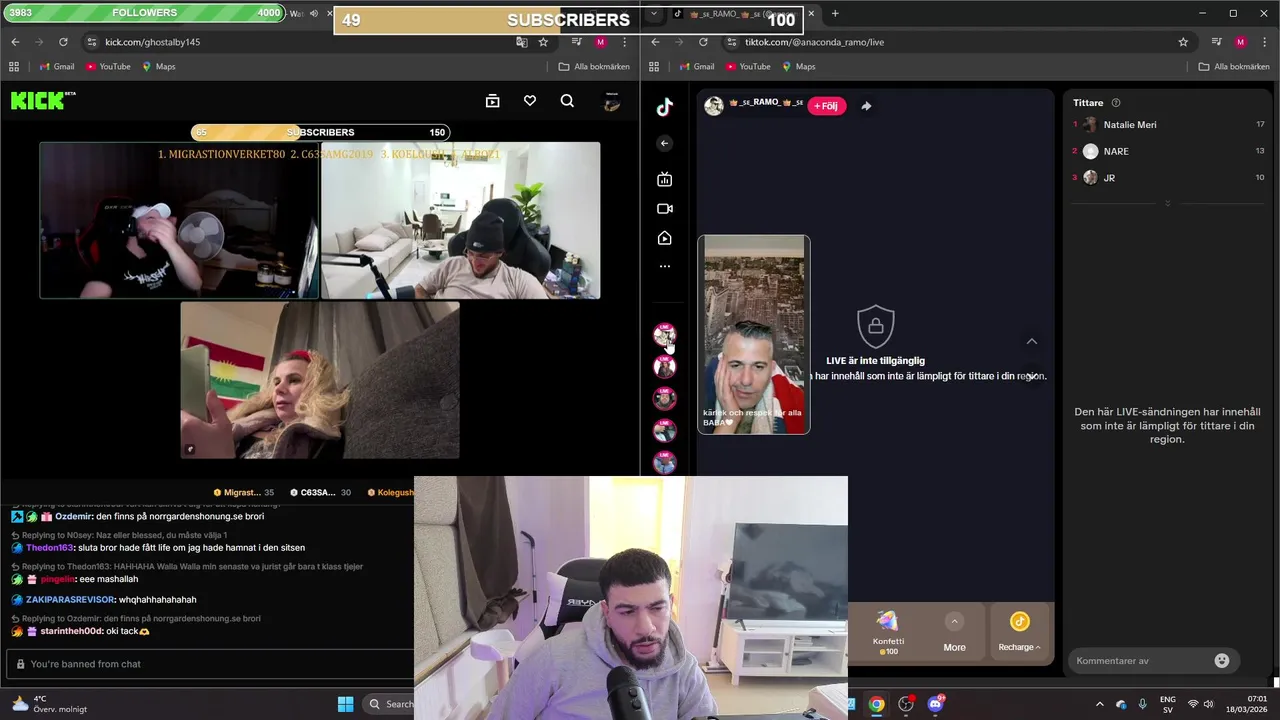Mute the Kick tab audio icon
Screen dimensions: 1280x720
pyautogui.click(x=314, y=14)
